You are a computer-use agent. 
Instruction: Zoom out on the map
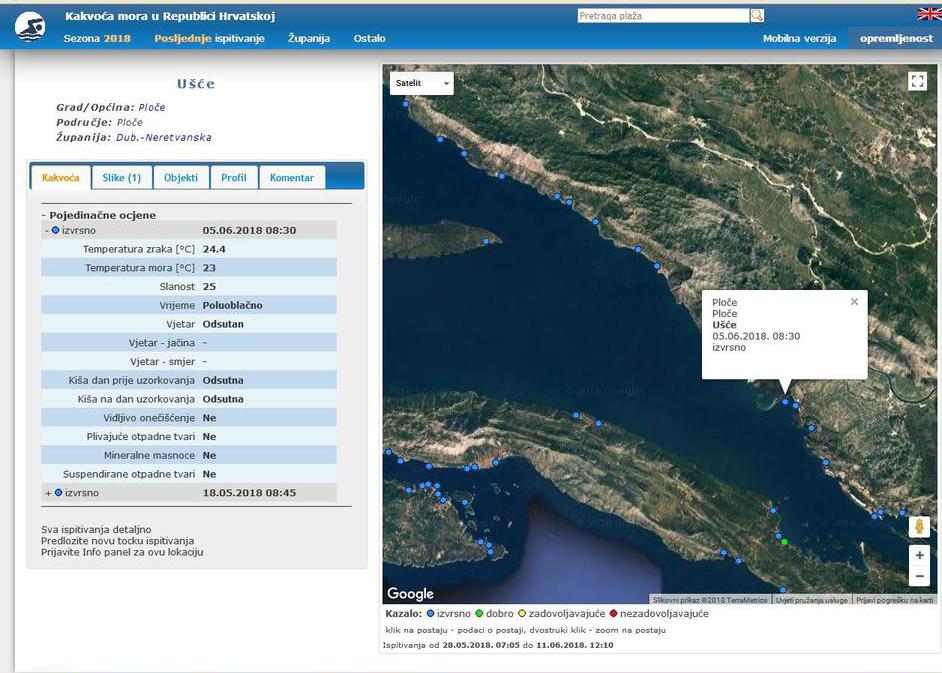[x=919, y=576]
